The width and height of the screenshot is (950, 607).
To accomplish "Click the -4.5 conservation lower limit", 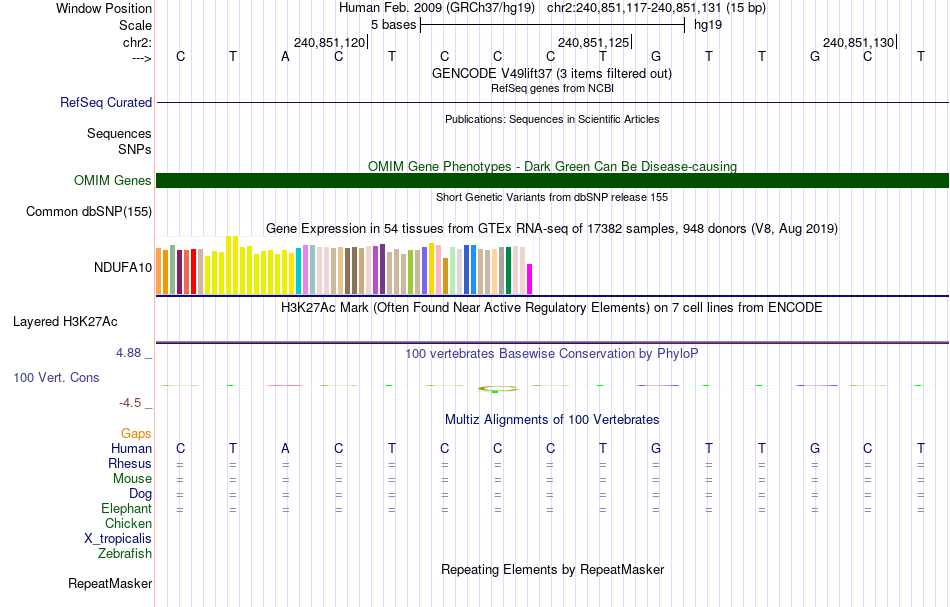I will pyautogui.click(x=130, y=403).
